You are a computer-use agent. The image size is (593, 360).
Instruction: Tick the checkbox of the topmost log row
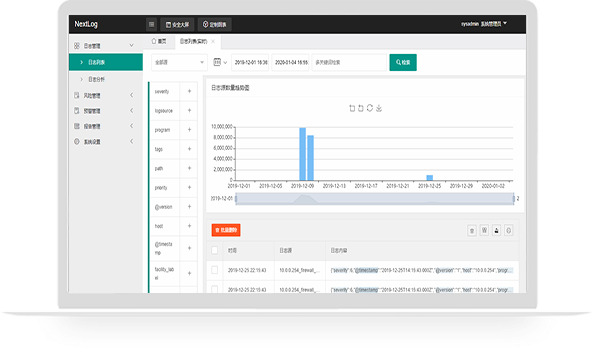click(214, 270)
